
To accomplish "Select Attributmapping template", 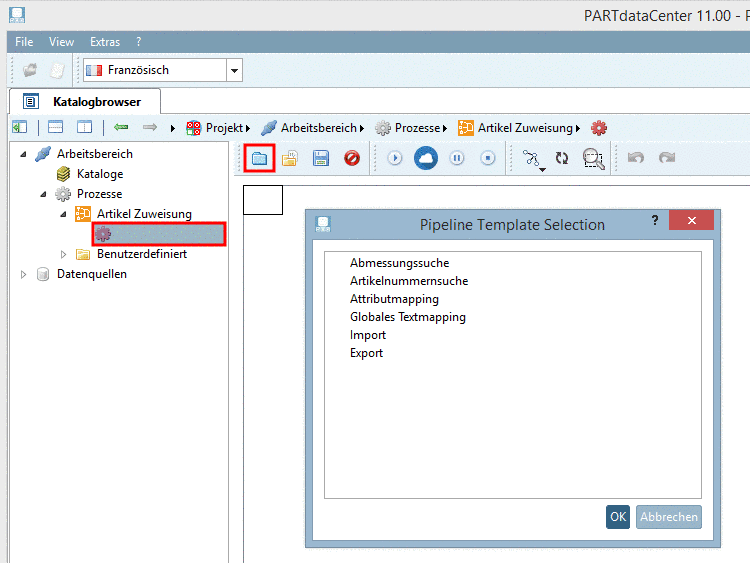I will 394,299.
